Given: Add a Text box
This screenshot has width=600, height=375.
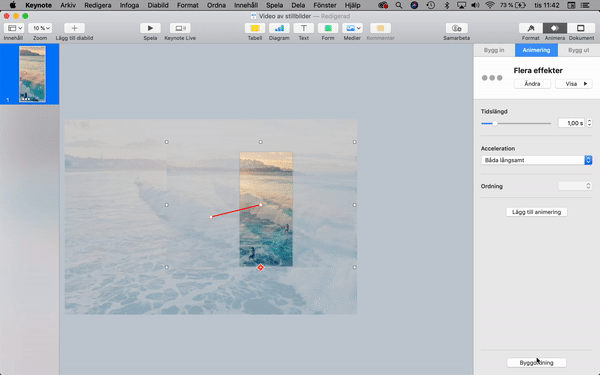Looking at the screenshot, I should click(303, 28).
